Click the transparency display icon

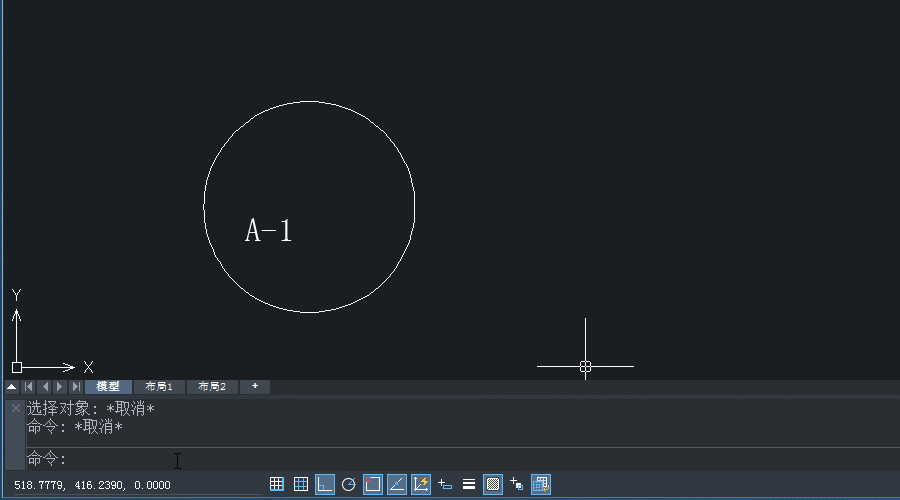[493, 484]
